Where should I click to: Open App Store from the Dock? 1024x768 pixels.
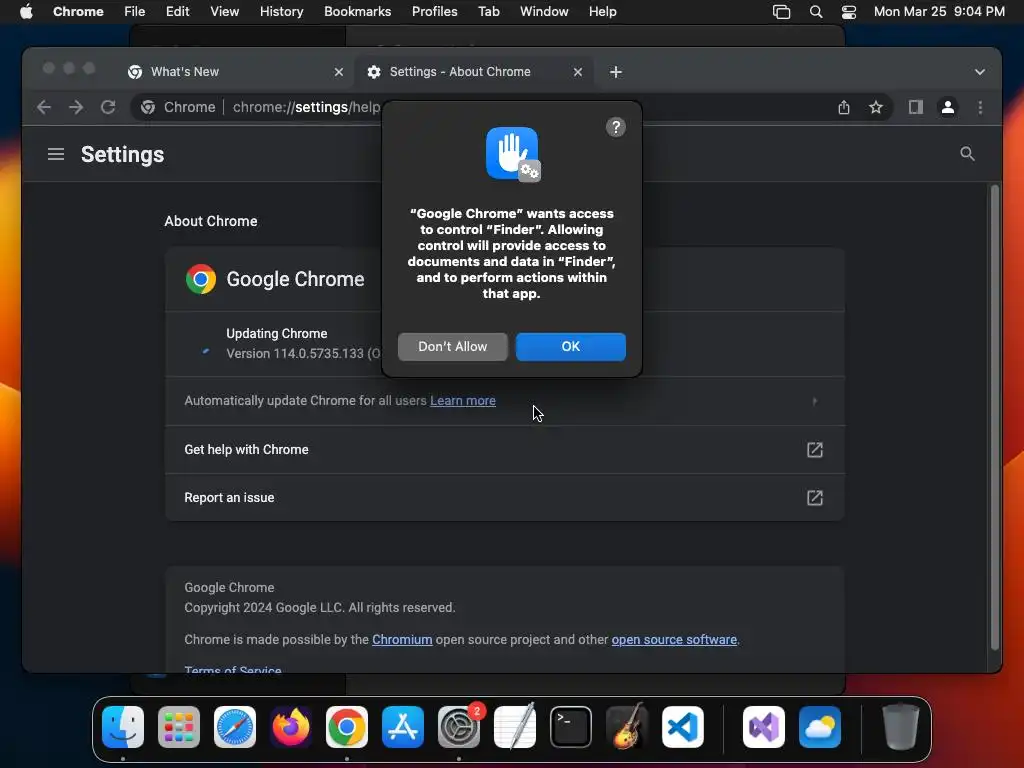(403, 727)
